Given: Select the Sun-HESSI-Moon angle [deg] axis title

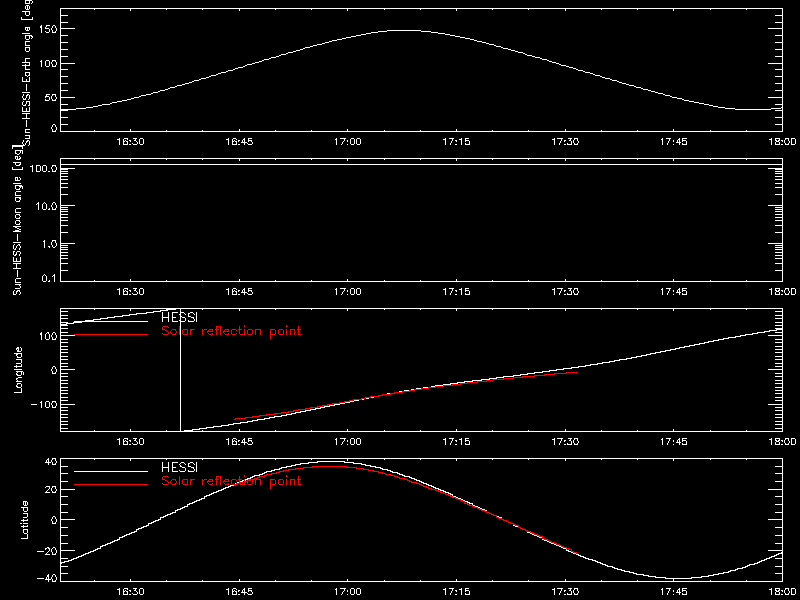Looking at the screenshot, I should tap(18, 220).
